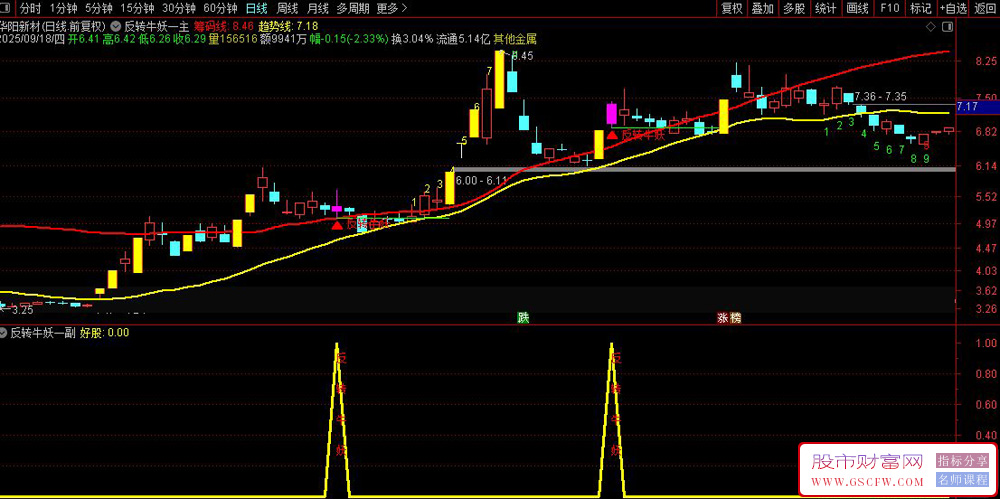Viewport: 1000px width, 499px height.
Task: Open indicator dropdown beside 反转牛妖一主
Action: [115, 27]
